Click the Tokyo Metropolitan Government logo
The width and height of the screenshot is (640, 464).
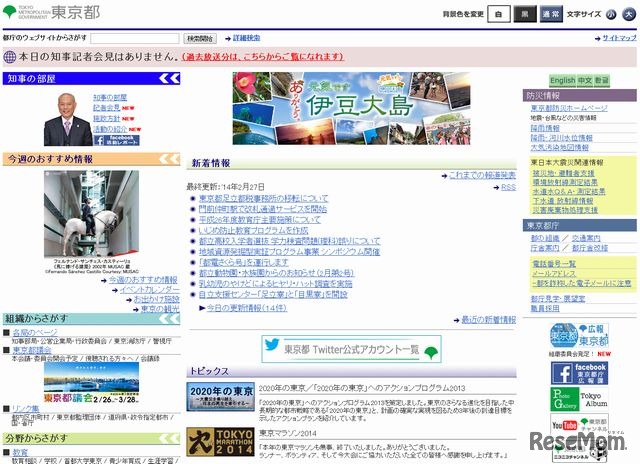(51, 12)
